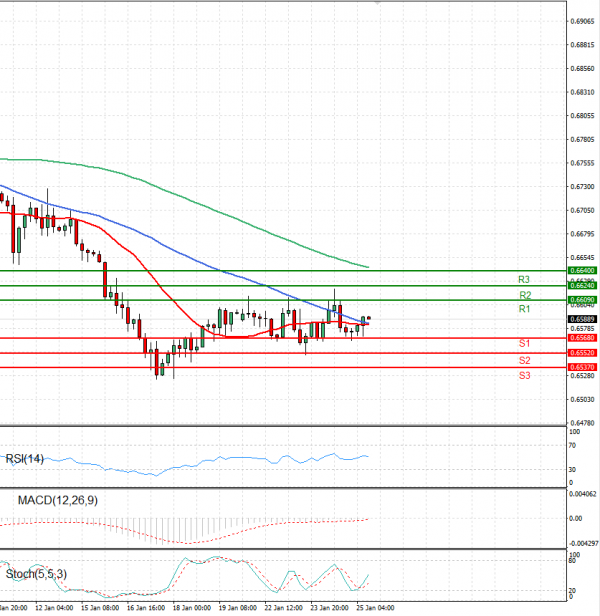Image resolution: width=600 pixels, height=616 pixels.
Task: Click the 25 Jan 04:00 time label
Action: tap(375, 608)
